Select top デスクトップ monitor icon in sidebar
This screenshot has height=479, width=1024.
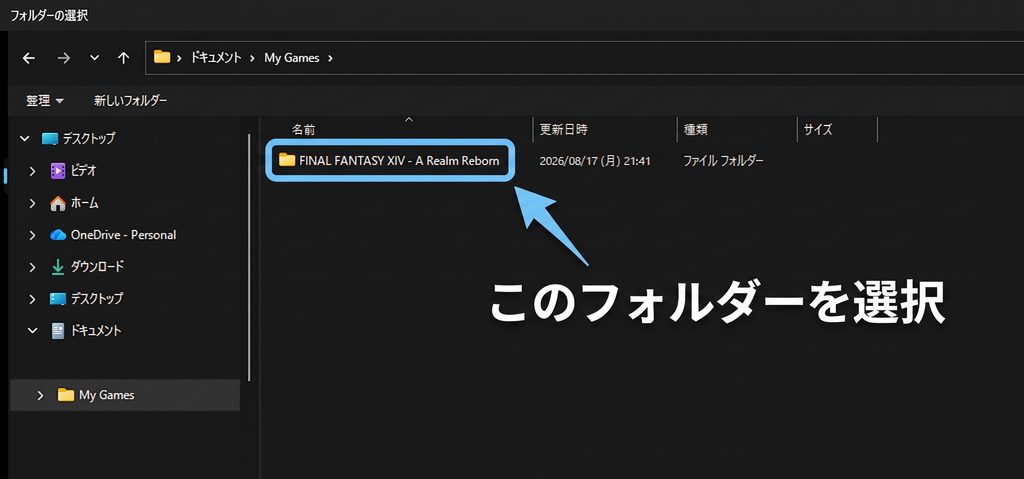pos(50,139)
